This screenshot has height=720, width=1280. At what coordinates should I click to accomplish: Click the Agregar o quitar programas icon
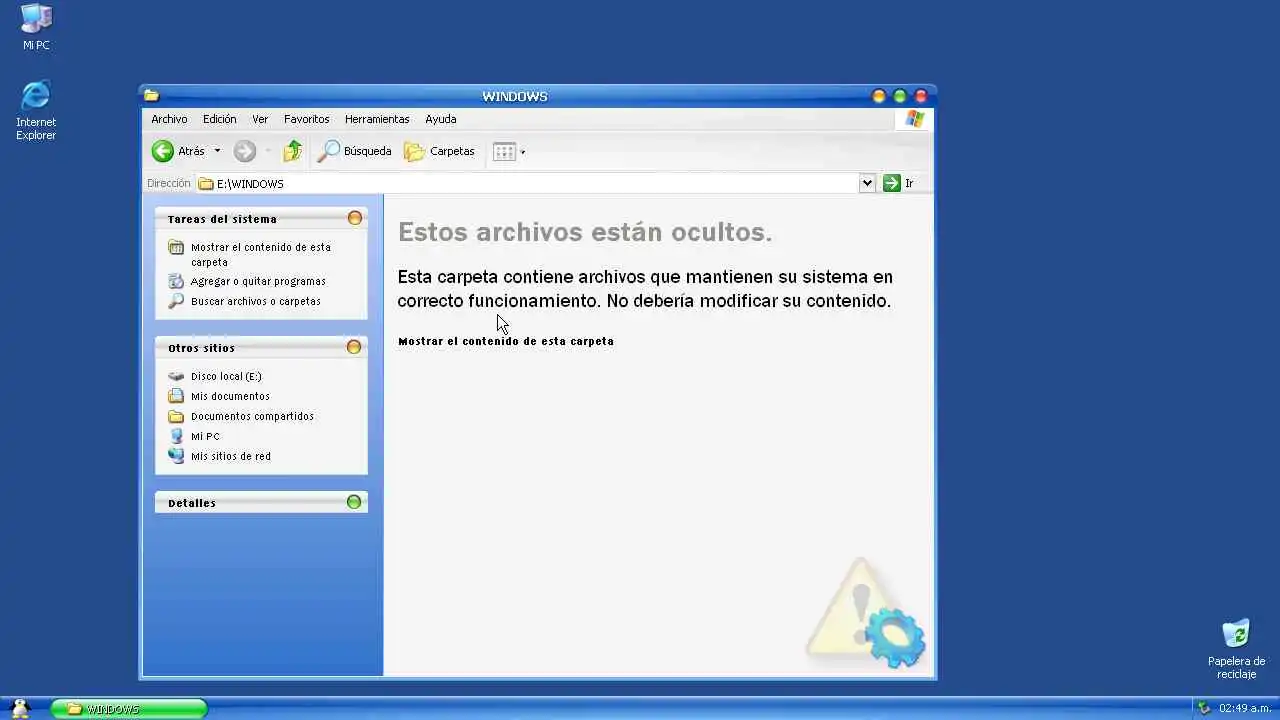point(176,281)
